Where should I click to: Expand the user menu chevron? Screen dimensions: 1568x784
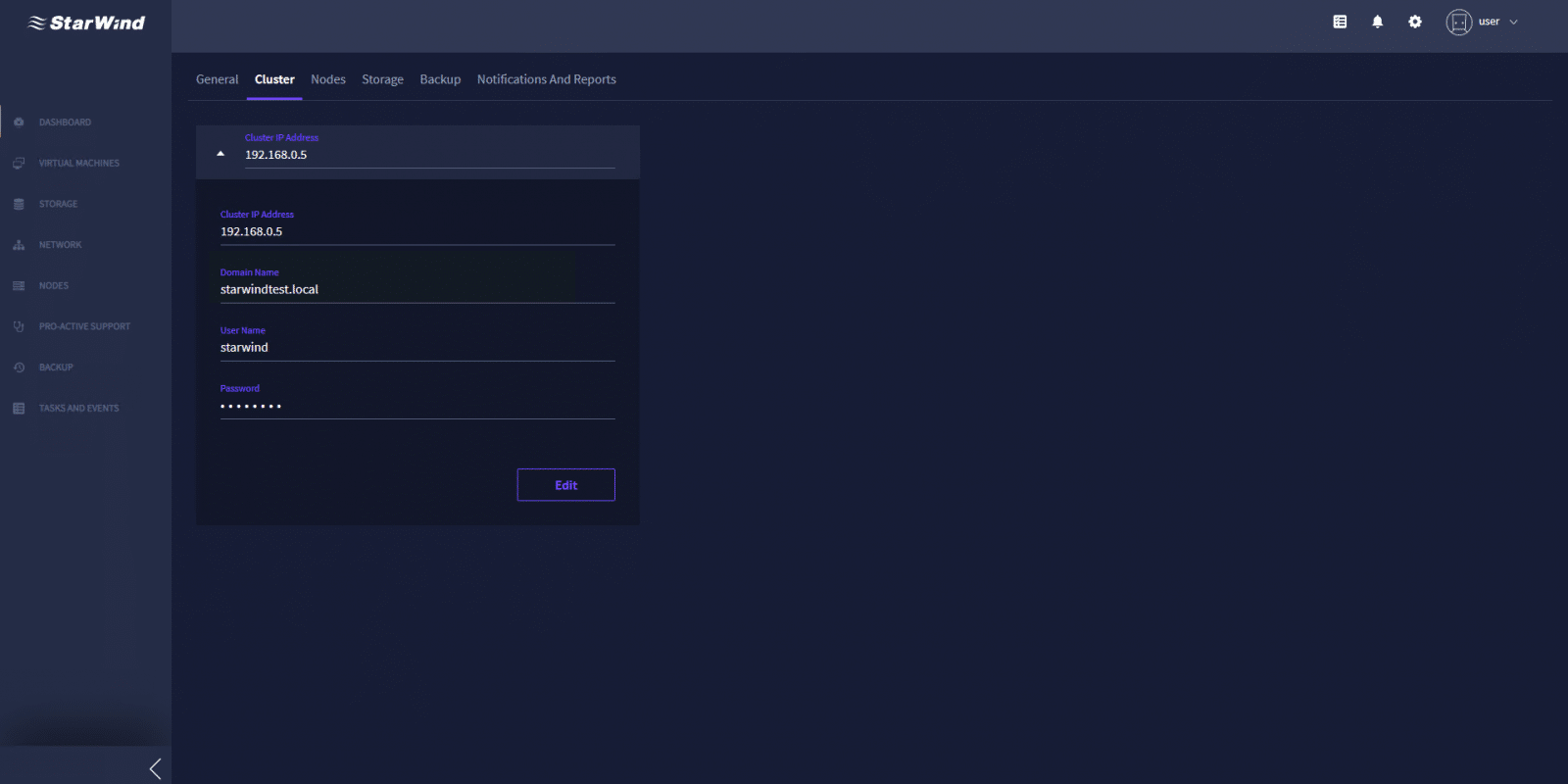point(1513,22)
